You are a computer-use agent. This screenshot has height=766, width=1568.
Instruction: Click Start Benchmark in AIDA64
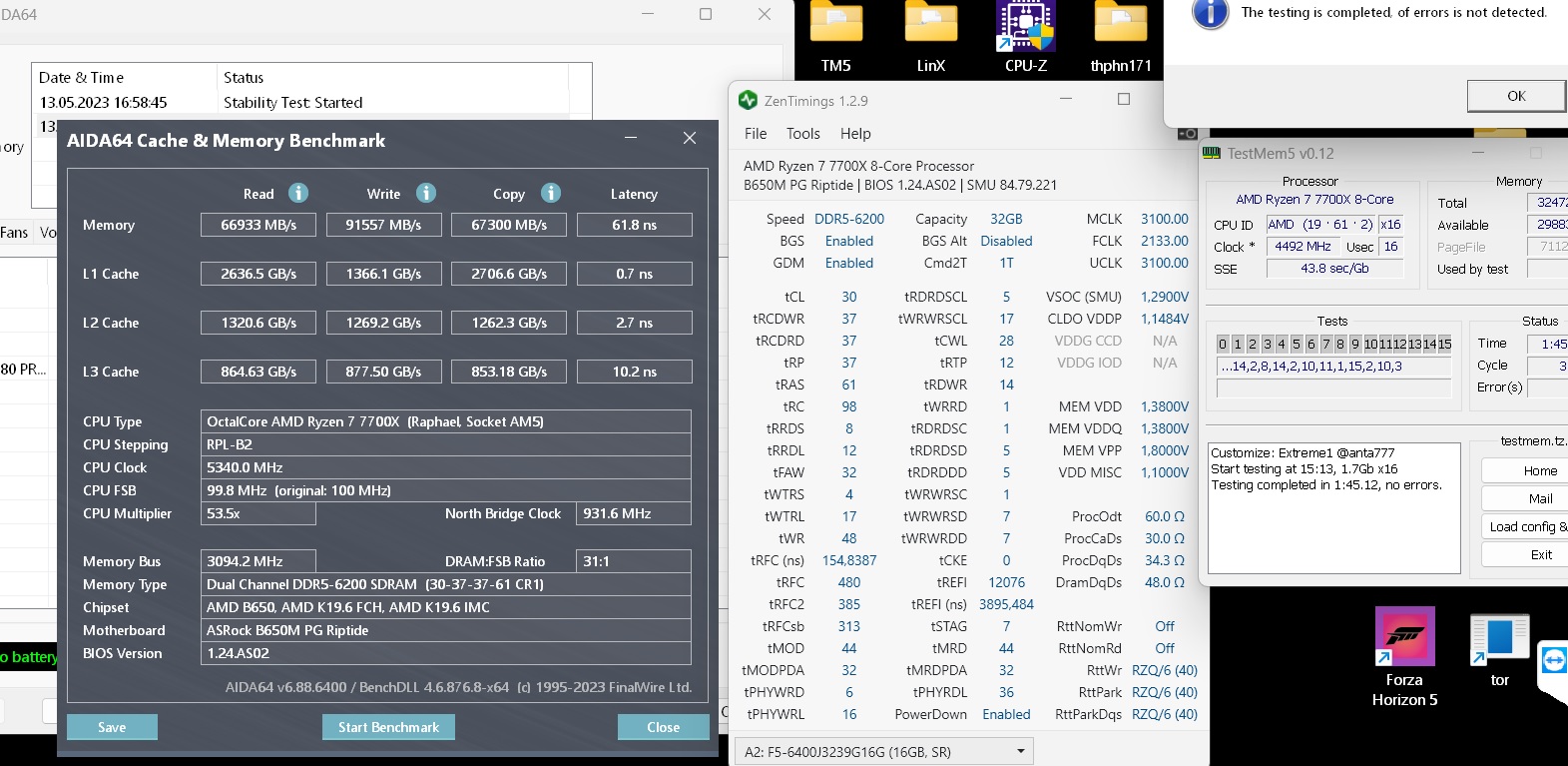[x=388, y=727]
